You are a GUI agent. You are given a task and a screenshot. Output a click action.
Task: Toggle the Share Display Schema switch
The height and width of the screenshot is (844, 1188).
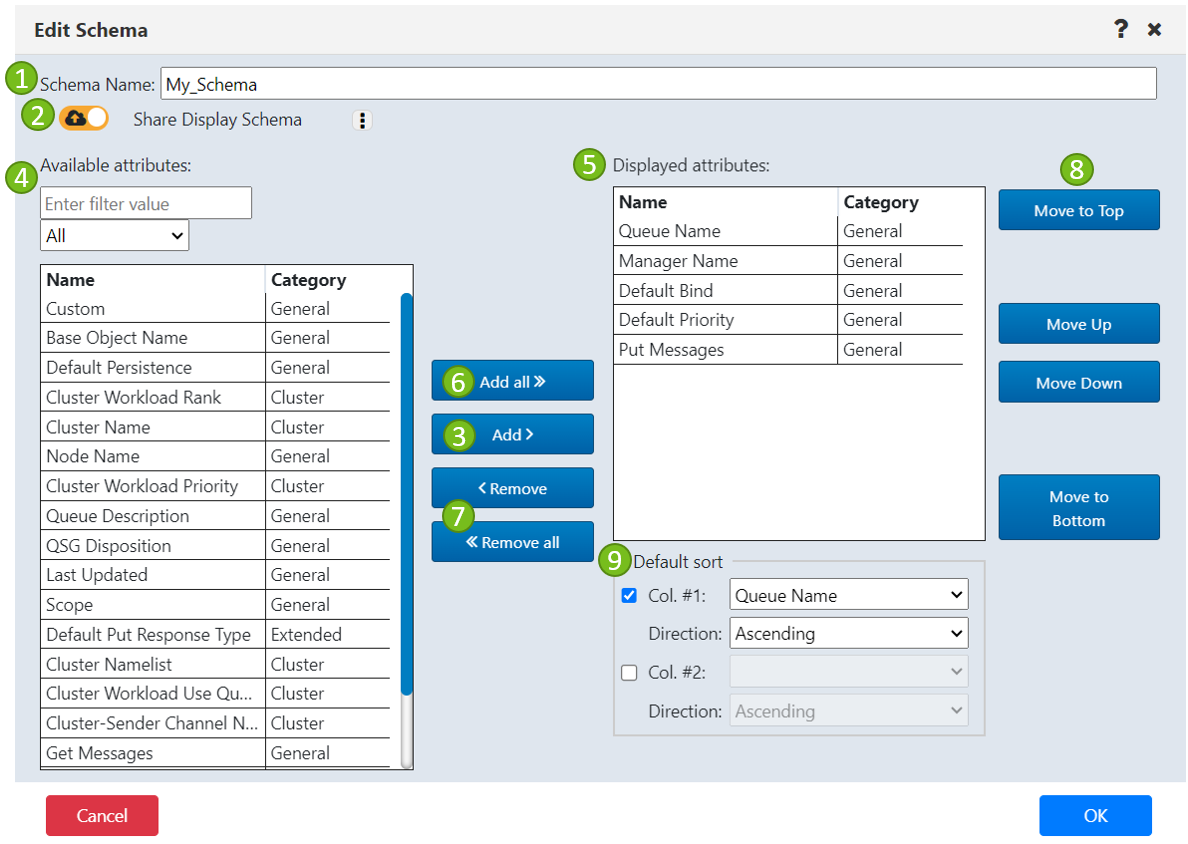[84, 118]
